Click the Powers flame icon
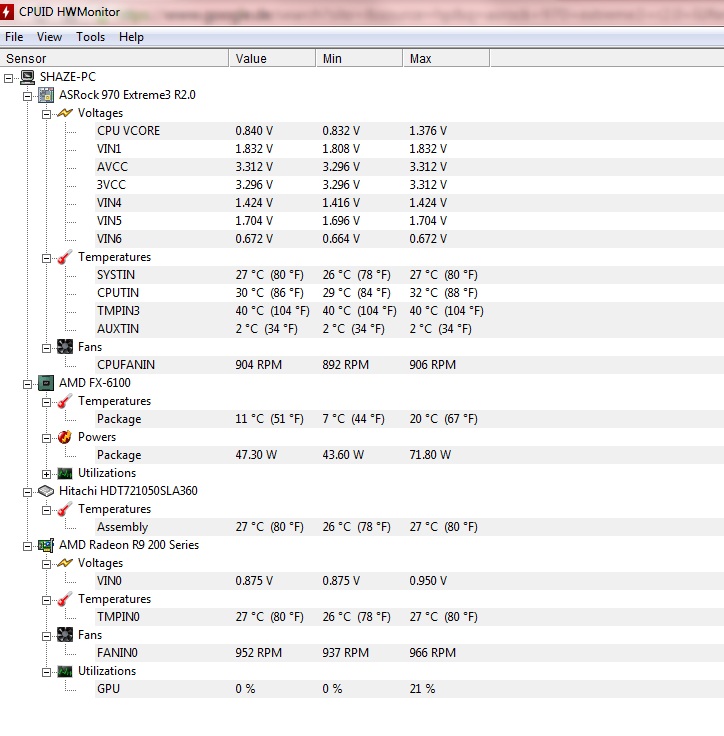This screenshot has height=736, width=724. click(65, 437)
